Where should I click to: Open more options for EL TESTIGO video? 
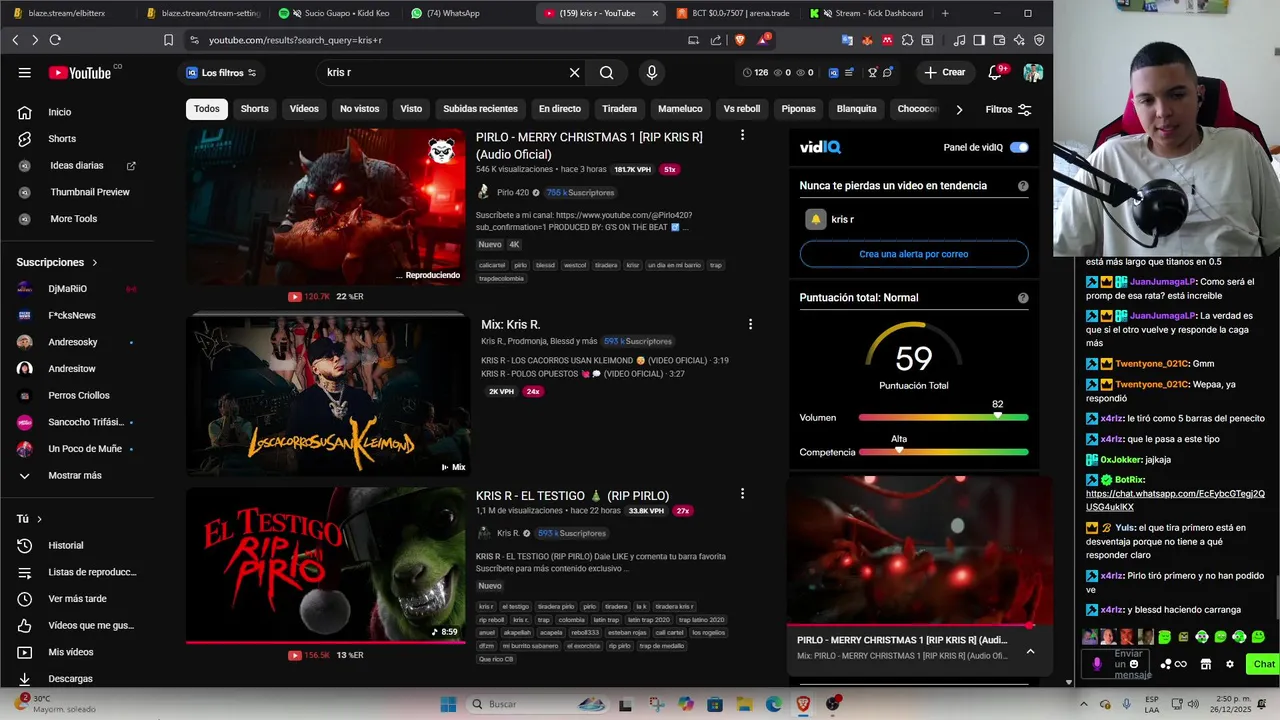tap(742, 494)
